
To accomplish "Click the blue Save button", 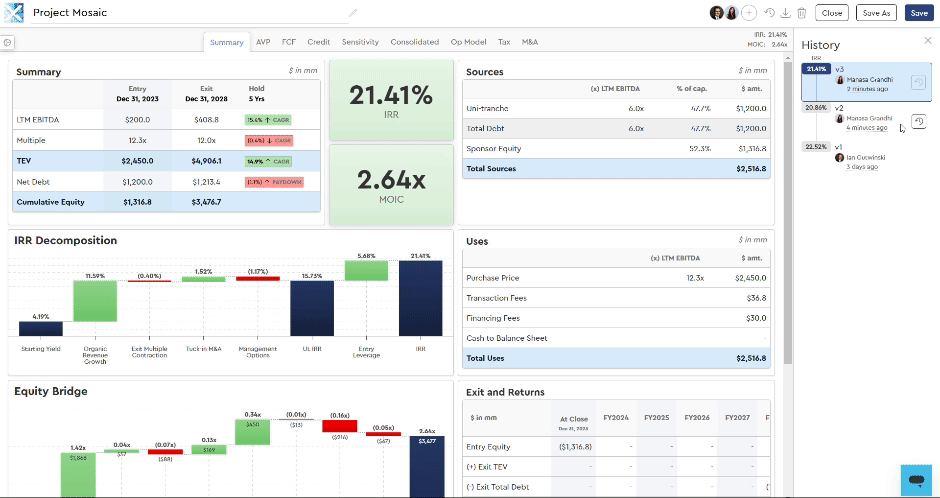I will tap(917, 13).
